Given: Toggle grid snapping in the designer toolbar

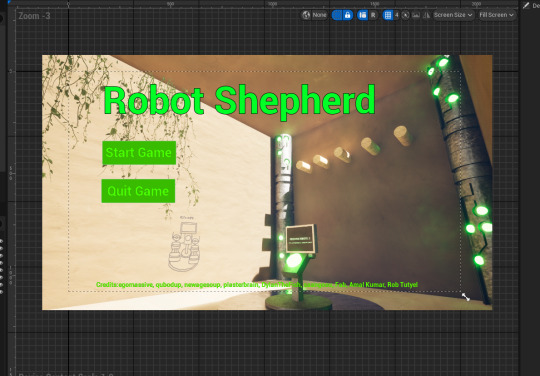Looking at the screenshot, I should (388, 15).
